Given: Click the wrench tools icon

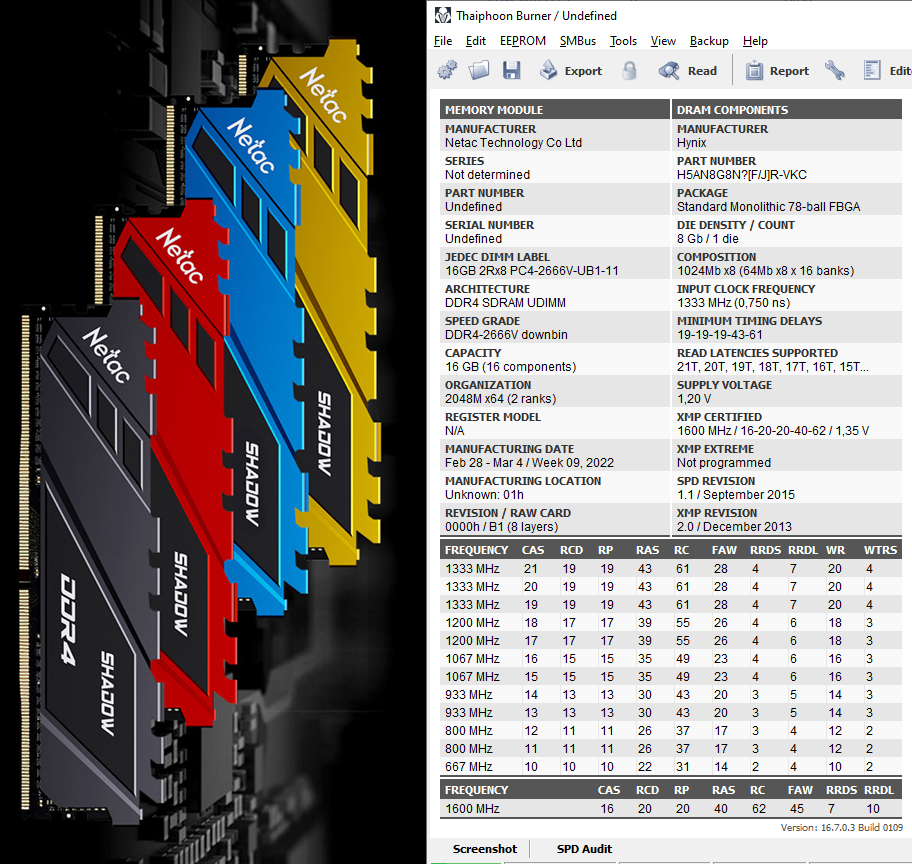Looking at the screenshot, I should tap(834, 70).
